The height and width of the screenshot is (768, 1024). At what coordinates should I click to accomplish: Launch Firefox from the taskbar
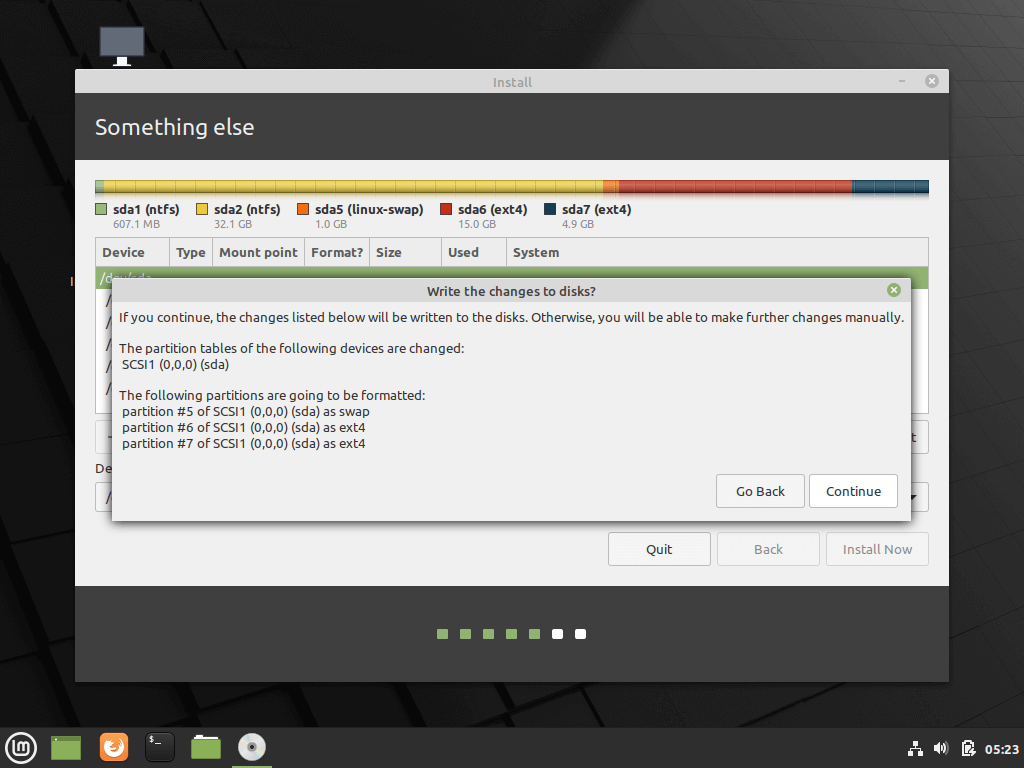click(114, 747)
